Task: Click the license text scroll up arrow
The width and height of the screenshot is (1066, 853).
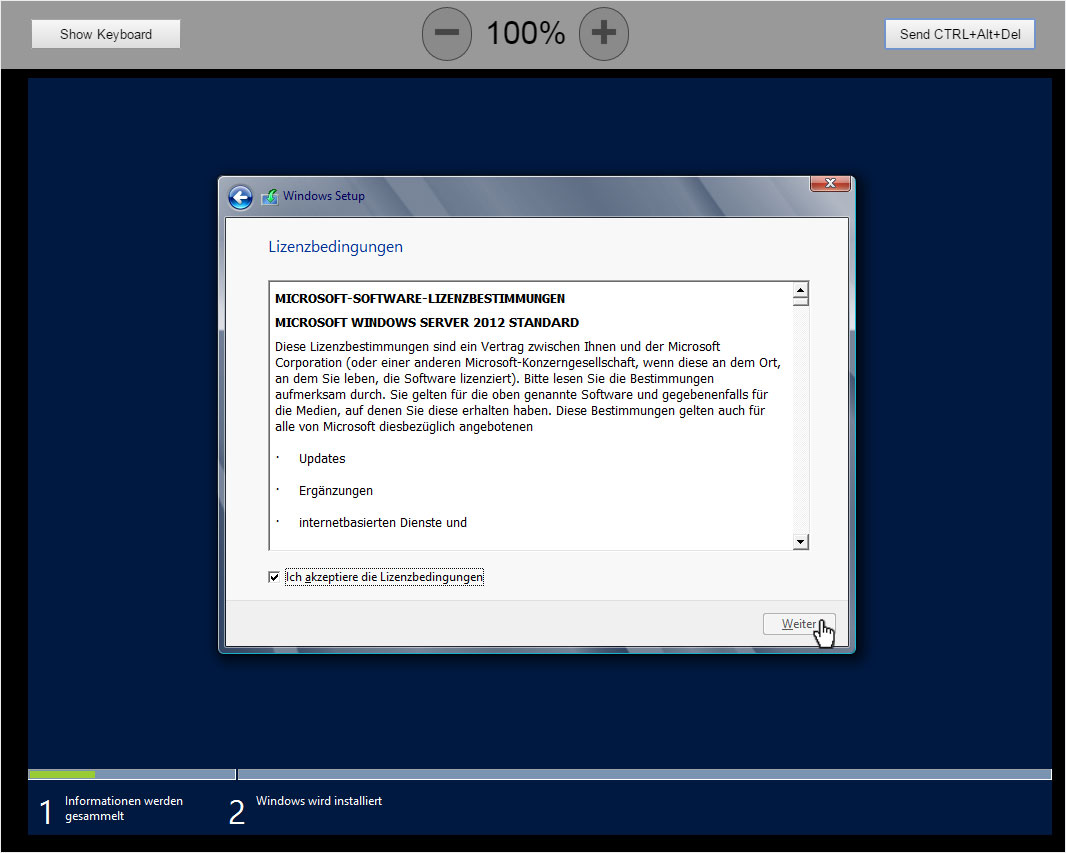Action: [x=801, y=290]
